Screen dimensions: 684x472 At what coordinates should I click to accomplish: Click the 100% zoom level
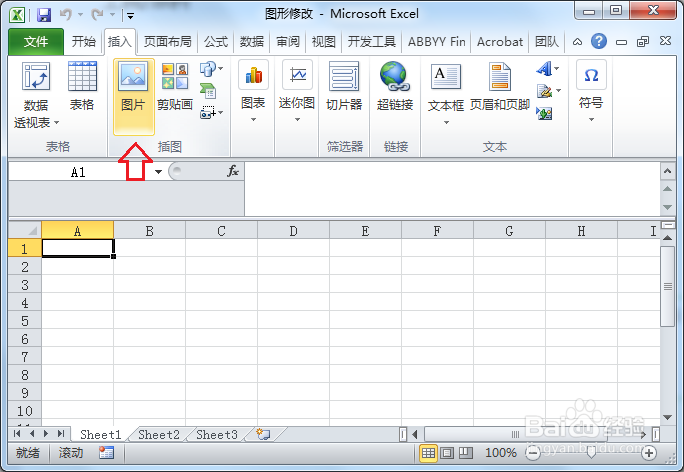pyautogui.click(x=501, y=453)
